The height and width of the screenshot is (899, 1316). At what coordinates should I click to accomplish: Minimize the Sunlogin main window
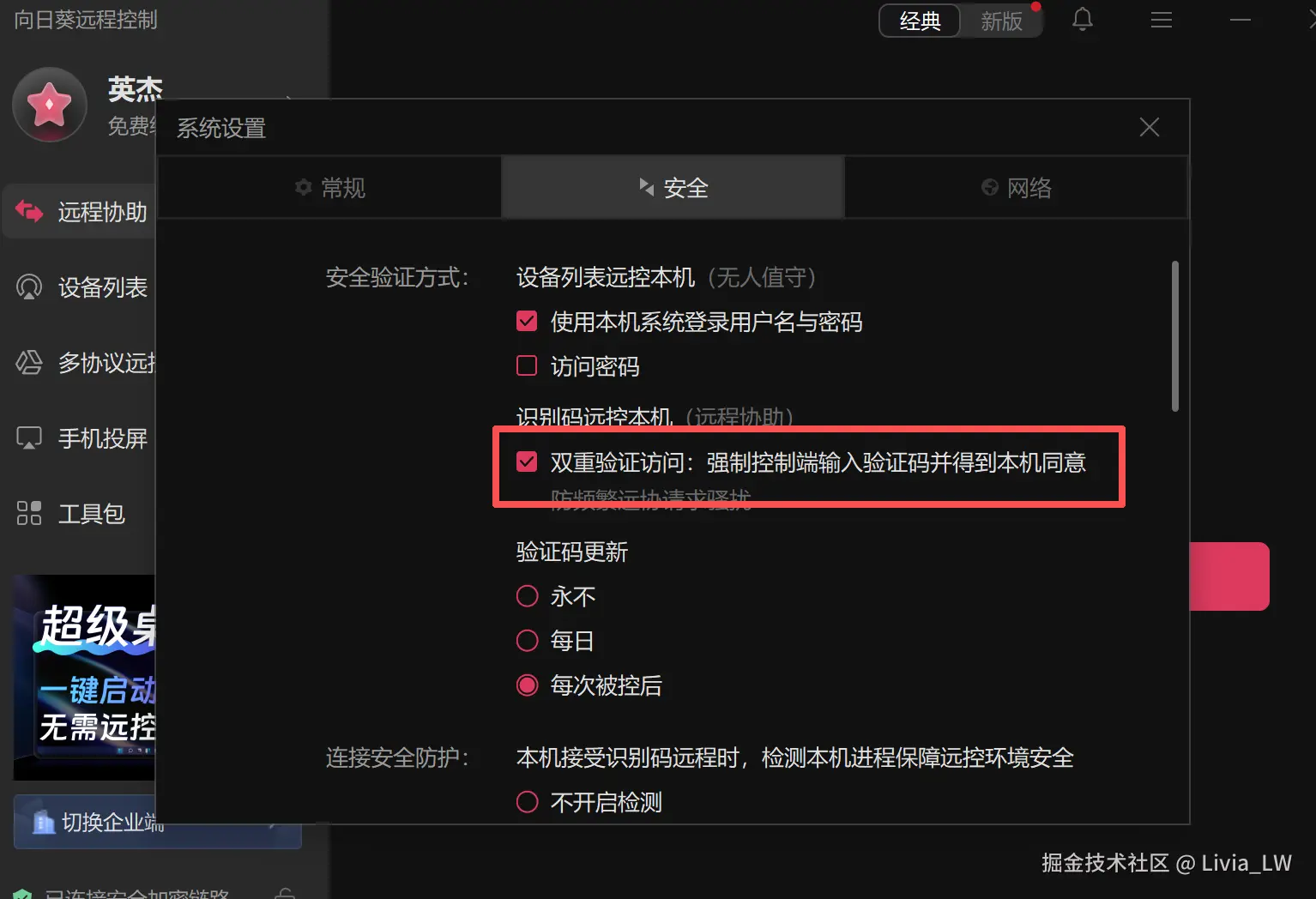(1241, 20)
